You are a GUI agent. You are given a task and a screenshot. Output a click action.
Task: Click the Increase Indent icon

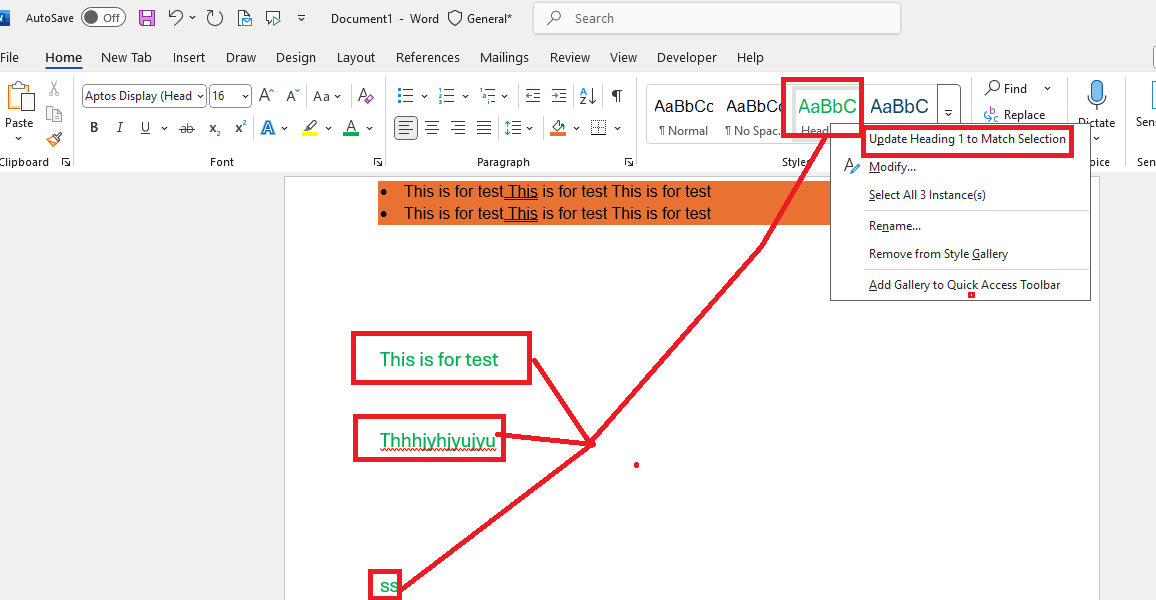[559, 96]
